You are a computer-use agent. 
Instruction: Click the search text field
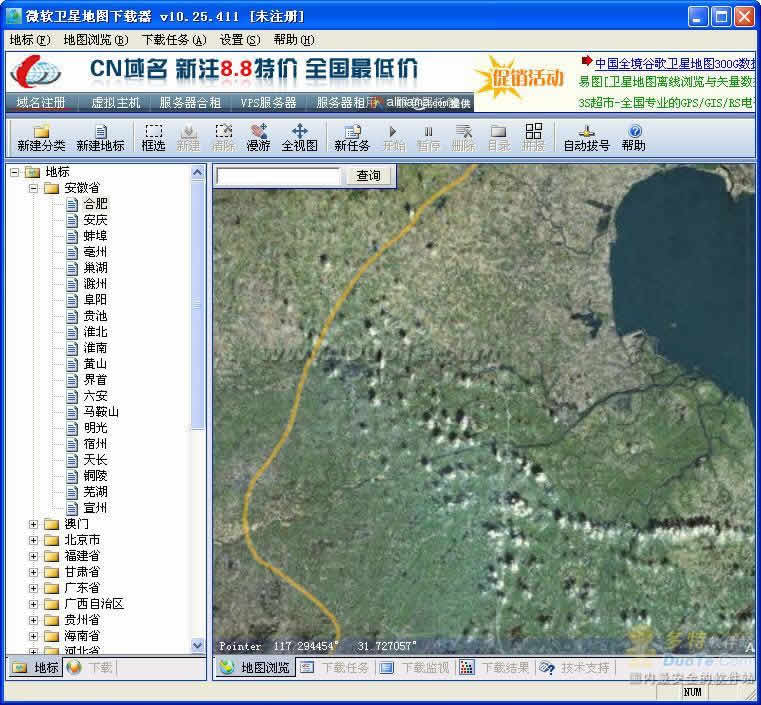[x=279, y=176]
